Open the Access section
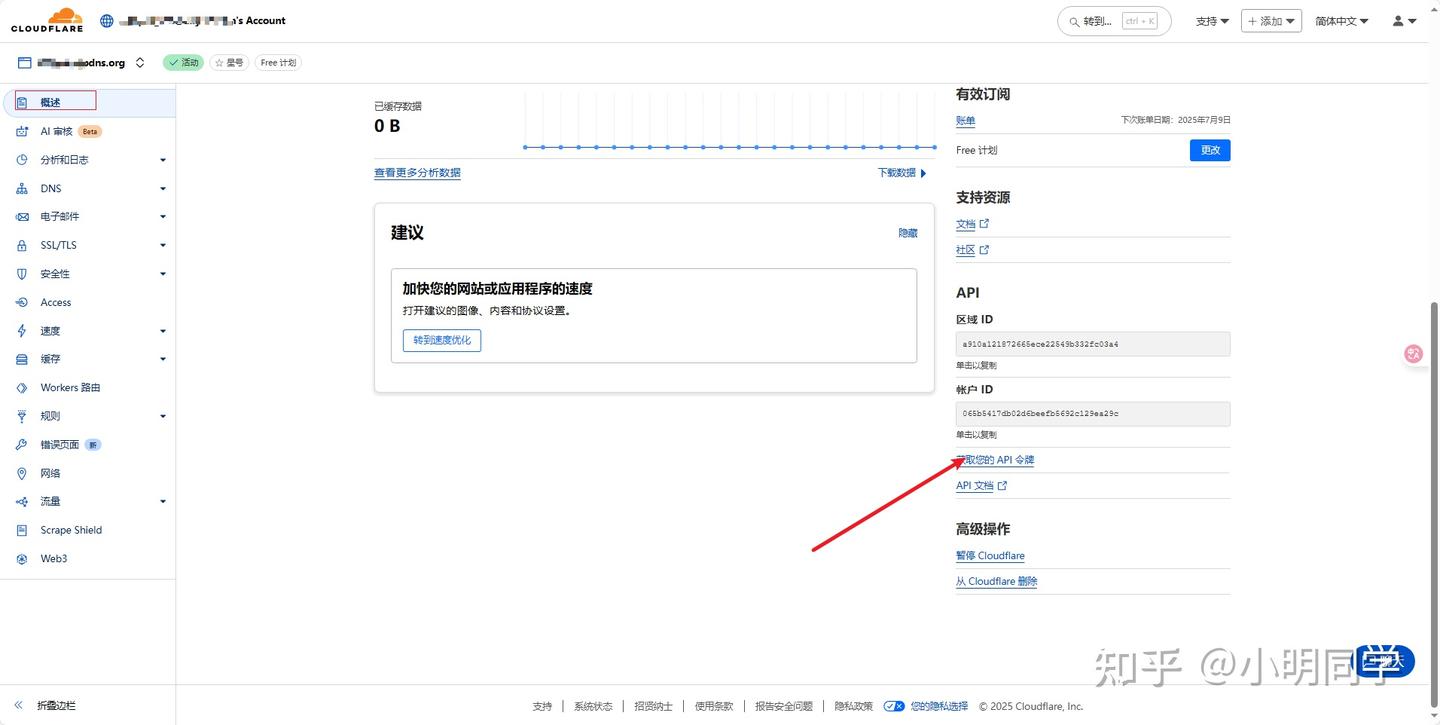The image size is (1440, 725). pos(54,302)
